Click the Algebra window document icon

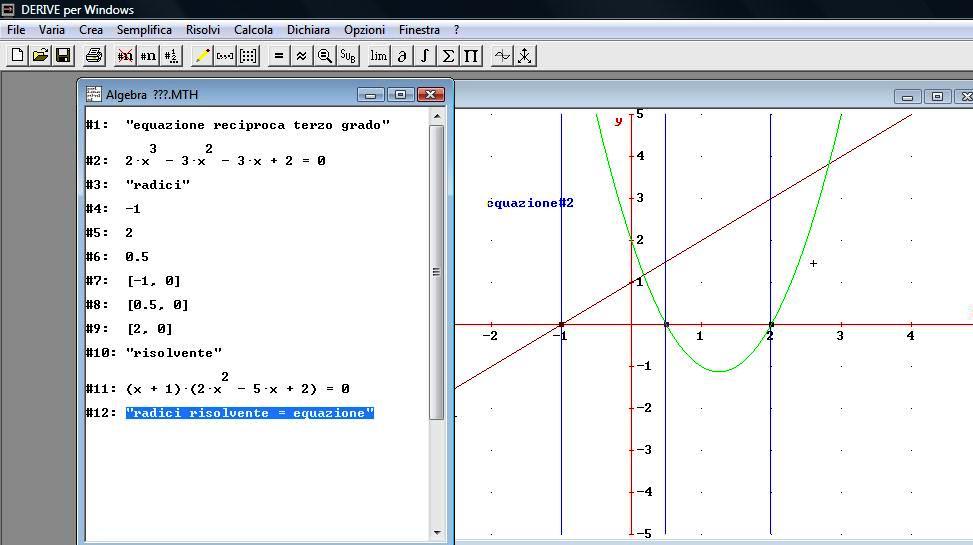coord(94,94)
